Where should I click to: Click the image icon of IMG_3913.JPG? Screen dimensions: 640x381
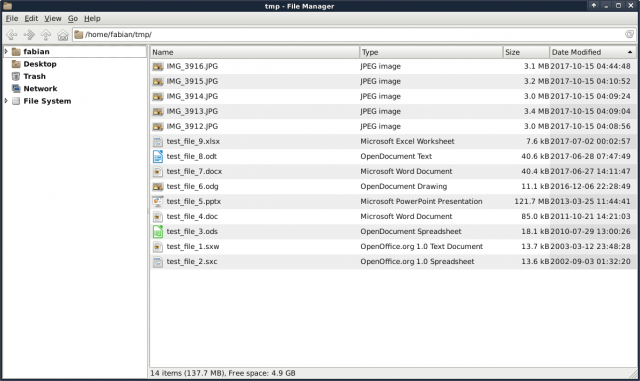coord(158,111)
